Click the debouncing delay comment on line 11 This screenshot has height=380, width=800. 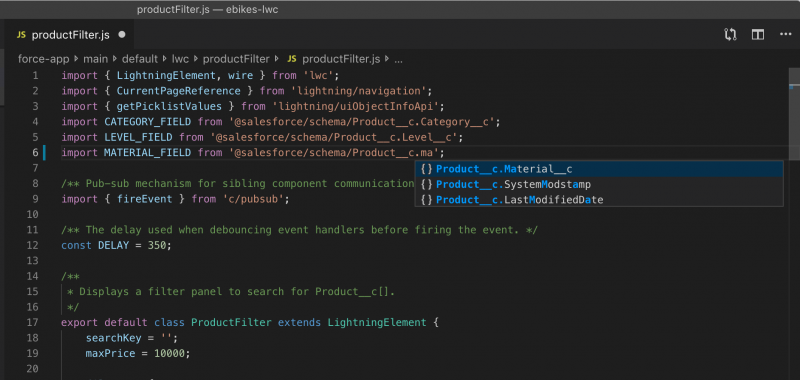(299, 230)
